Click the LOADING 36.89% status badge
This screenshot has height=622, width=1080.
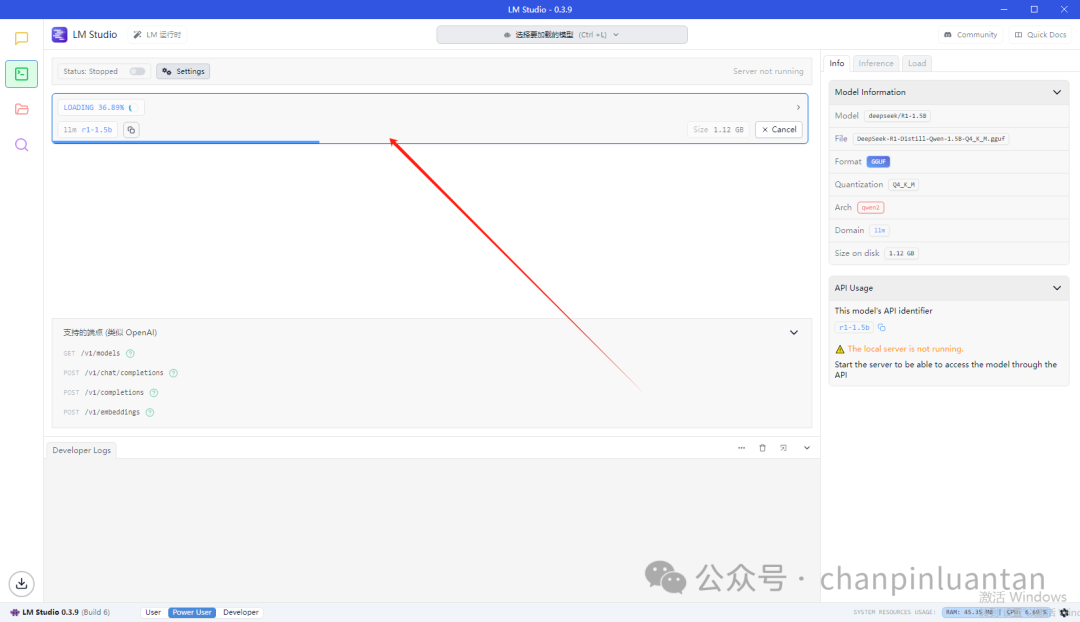(101, 107)
